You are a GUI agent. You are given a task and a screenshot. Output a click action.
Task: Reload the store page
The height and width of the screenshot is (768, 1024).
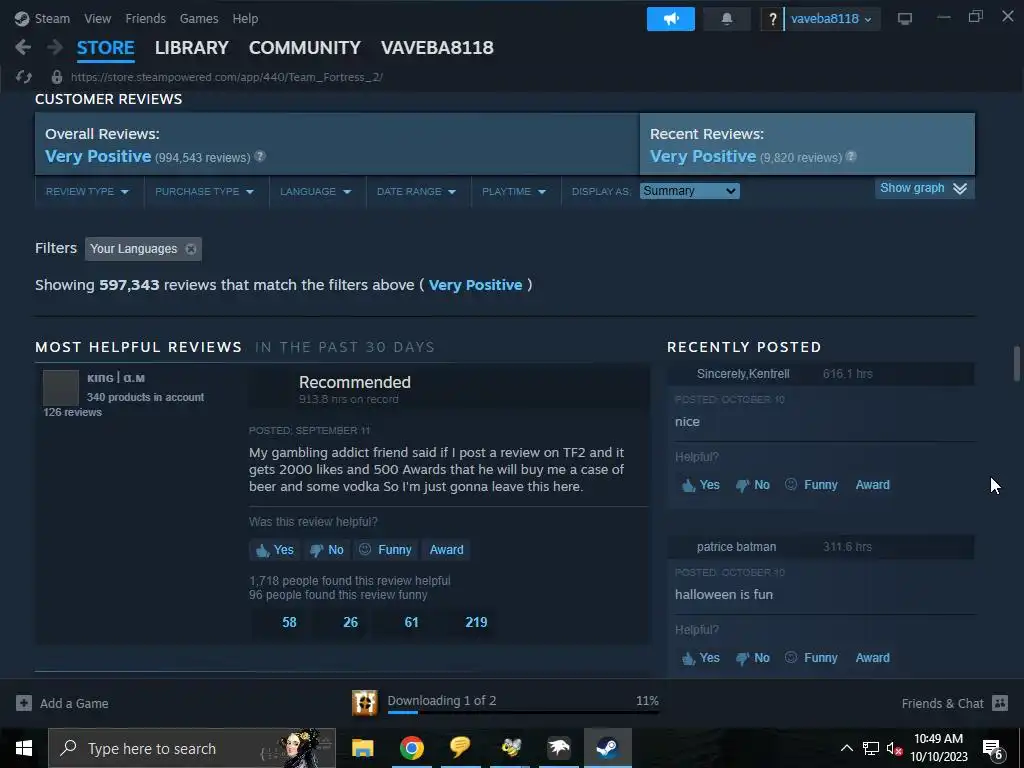[24, 77]
